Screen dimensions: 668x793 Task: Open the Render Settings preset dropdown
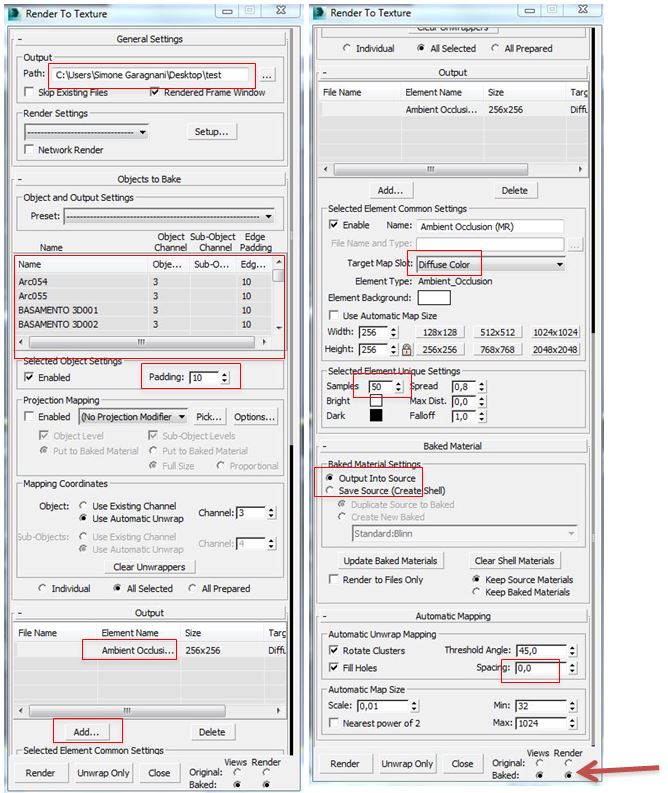click(x=86, y=133)
